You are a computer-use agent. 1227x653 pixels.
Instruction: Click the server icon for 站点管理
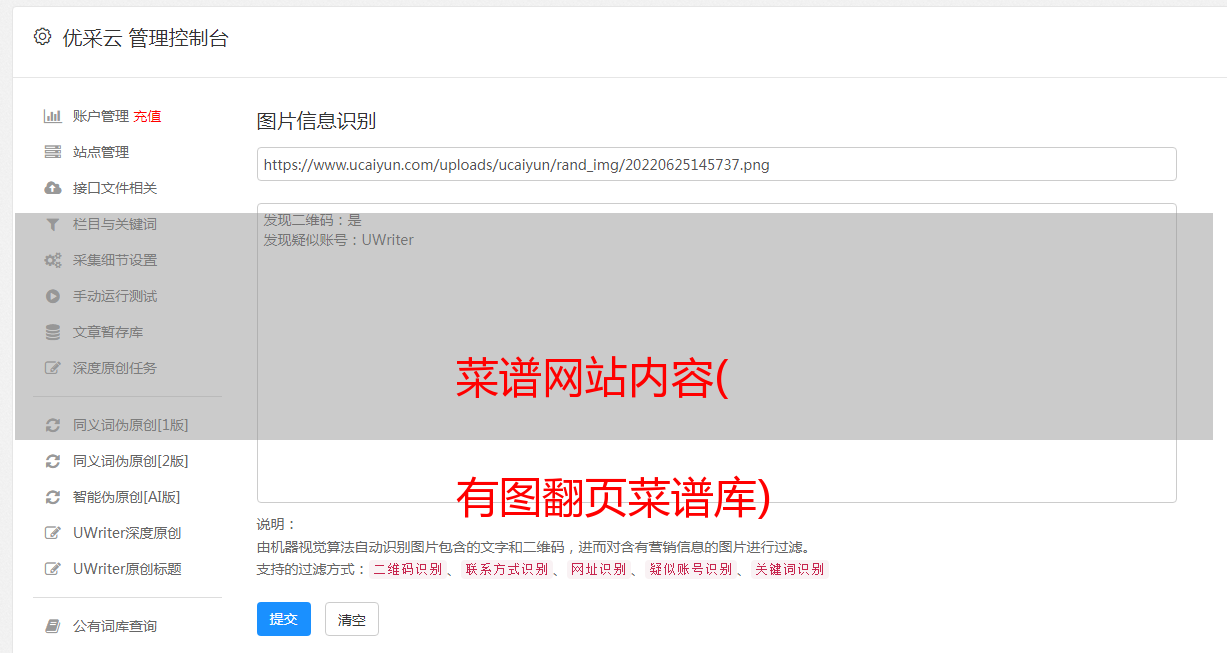(x=53, y=152)
